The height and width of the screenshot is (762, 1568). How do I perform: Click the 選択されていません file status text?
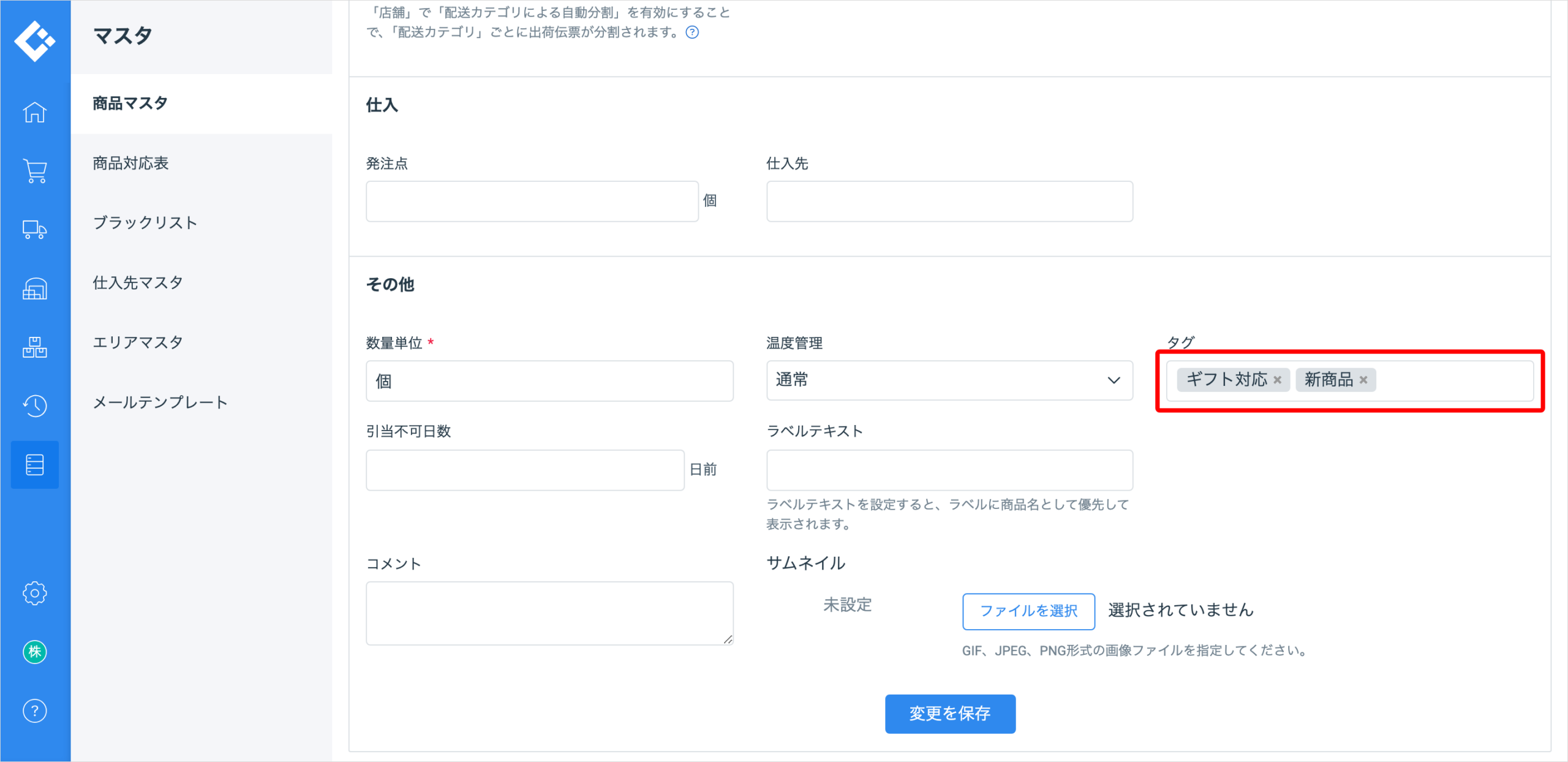(x=1181, y=610)
